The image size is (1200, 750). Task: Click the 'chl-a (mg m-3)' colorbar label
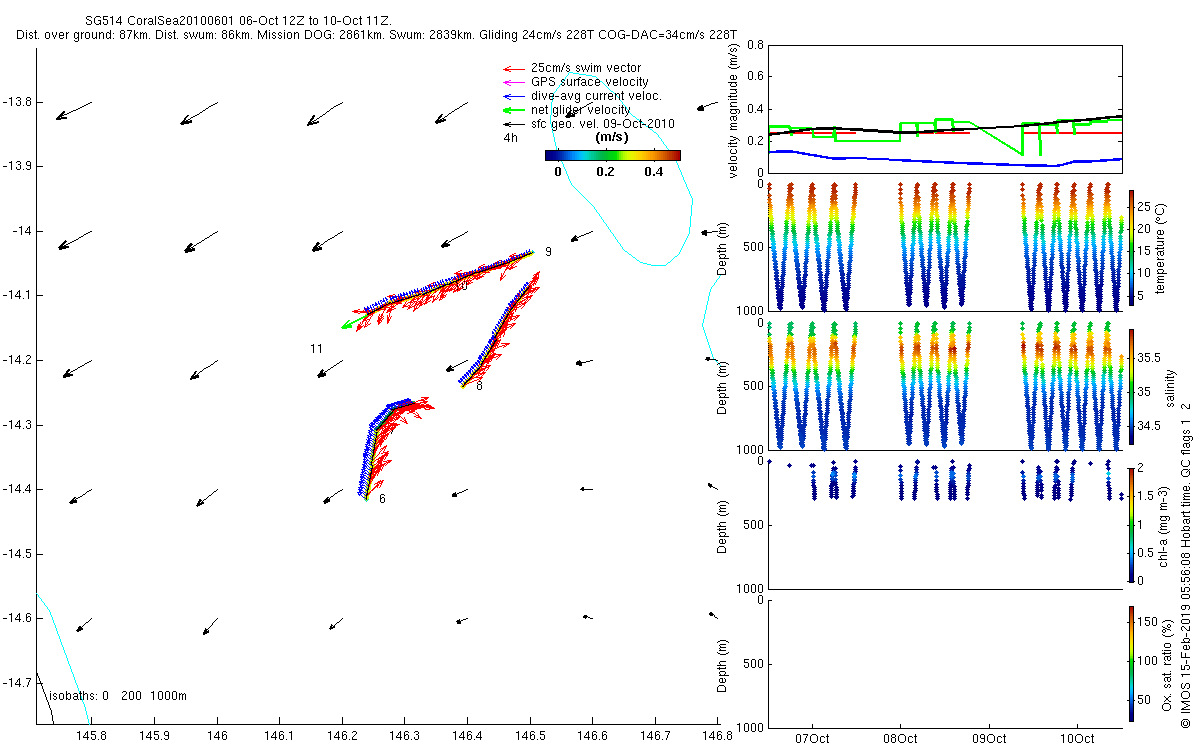point(1164,524)
